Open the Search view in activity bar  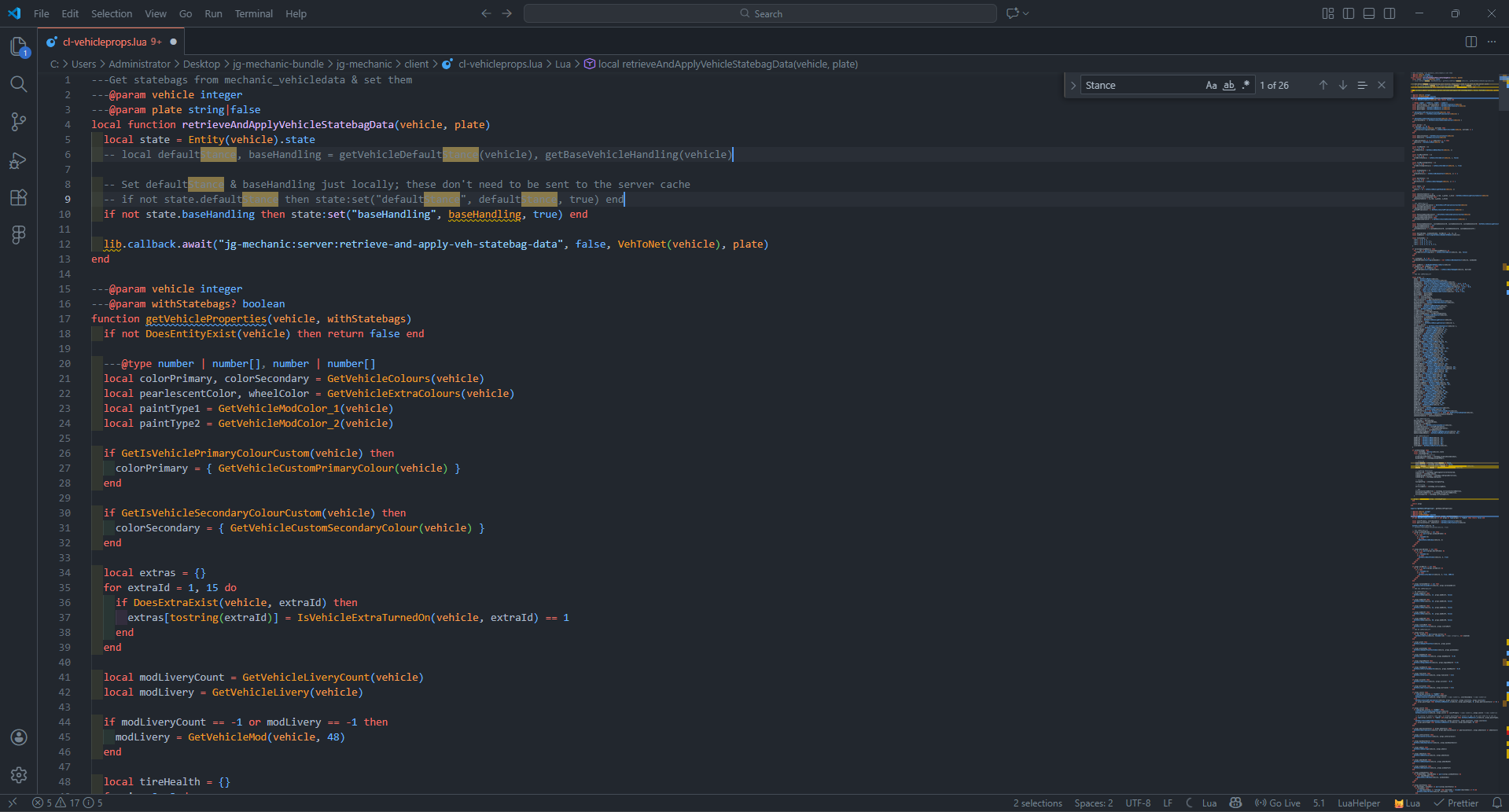coord(19,84)
